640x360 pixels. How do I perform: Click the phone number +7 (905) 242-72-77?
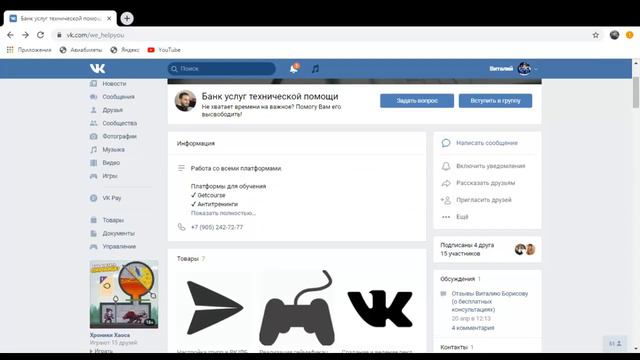click(217, 227)
